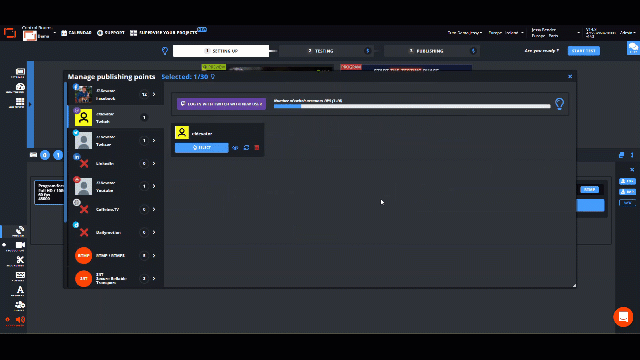Click the camera icon in the left sidebar
The height and width of the screenshot is (360, 640).
pyautogui.click(x=20, y=245)
